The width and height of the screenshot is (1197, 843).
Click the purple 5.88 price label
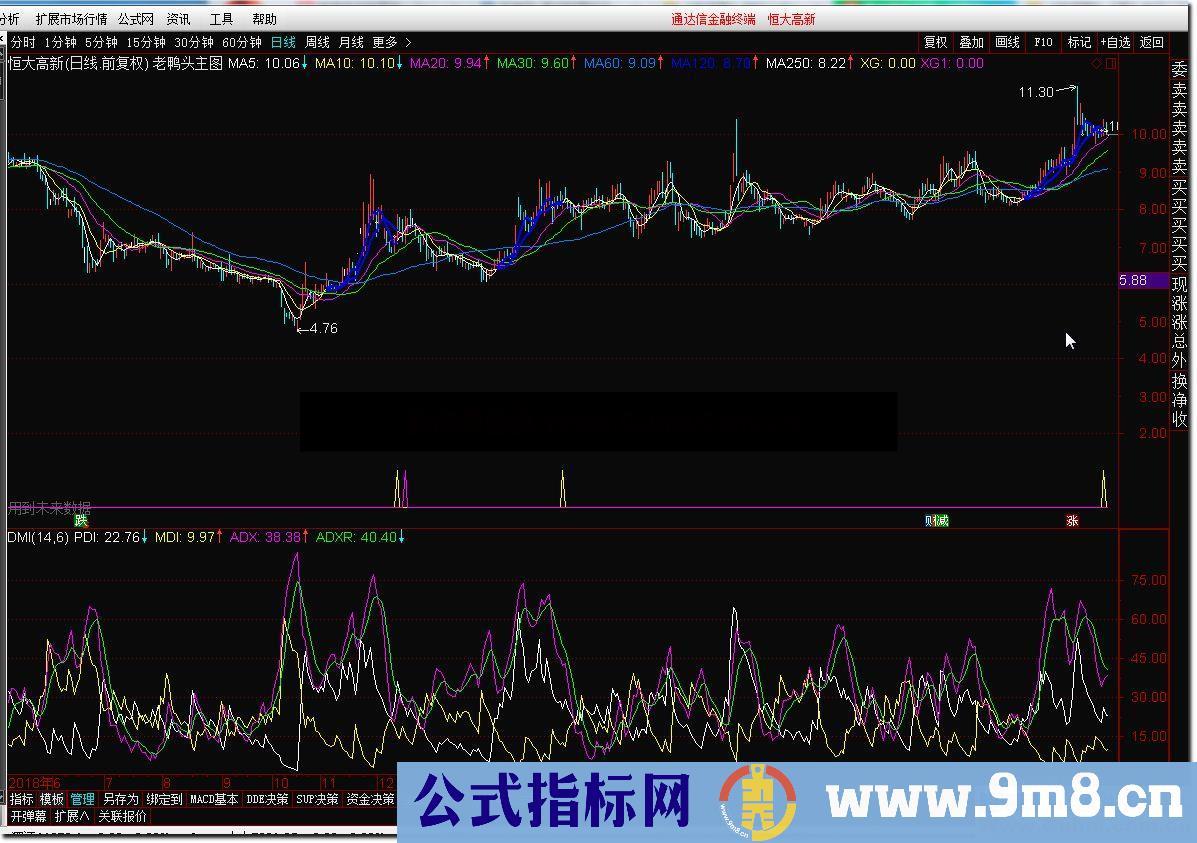pyautogui.click(x=1137, y=281)
